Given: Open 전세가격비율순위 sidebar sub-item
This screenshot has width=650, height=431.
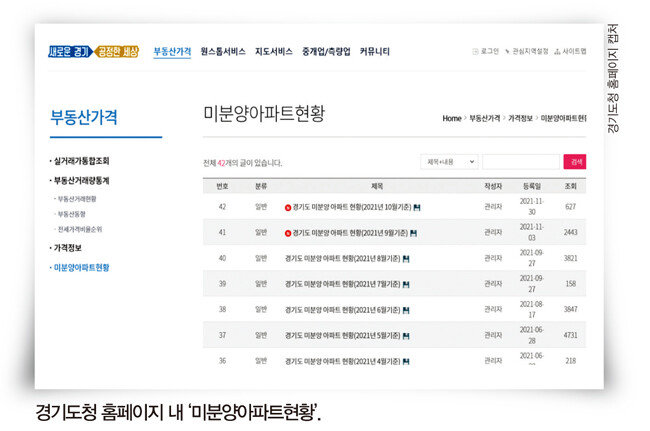Looking at the screenshot, I should coord(80,229).
